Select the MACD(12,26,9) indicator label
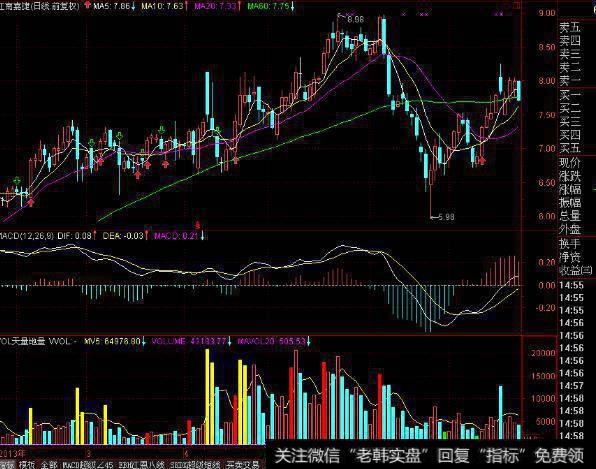This screenshot has height=469, width=596. 27,236
